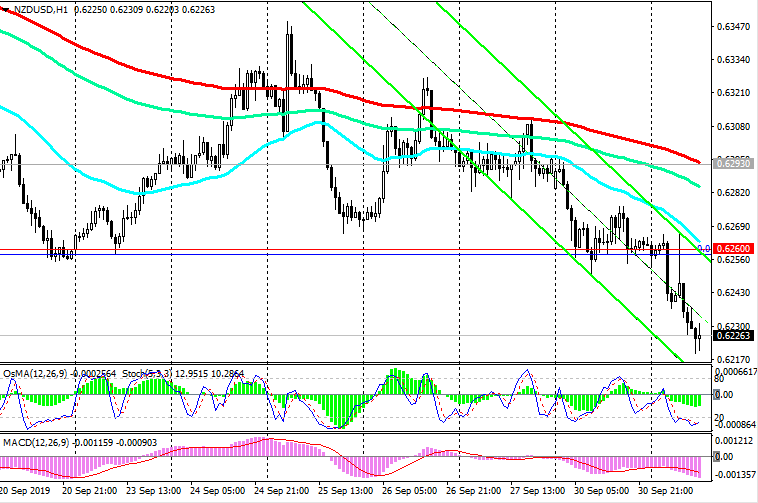Image resolution: width=758 pixels, height=503 pixels.
Task: Click the 30 Sep 21:00 time label
Action: pos(671,494)
